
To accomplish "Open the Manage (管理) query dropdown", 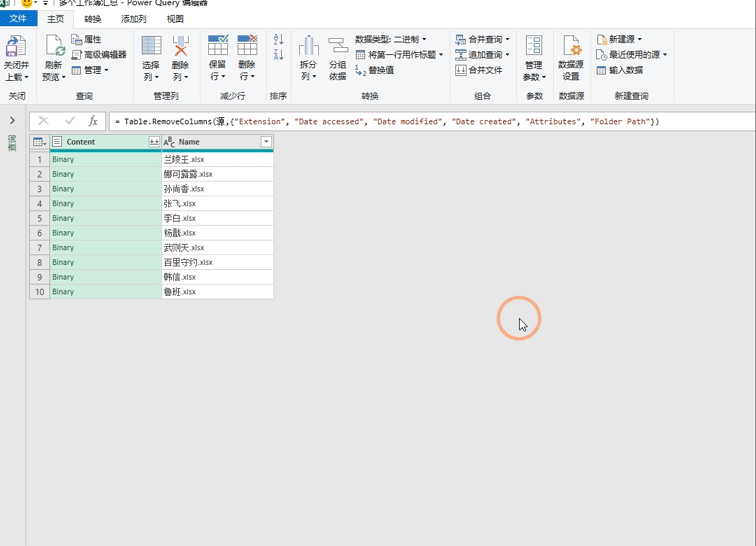I will (90, 70).
